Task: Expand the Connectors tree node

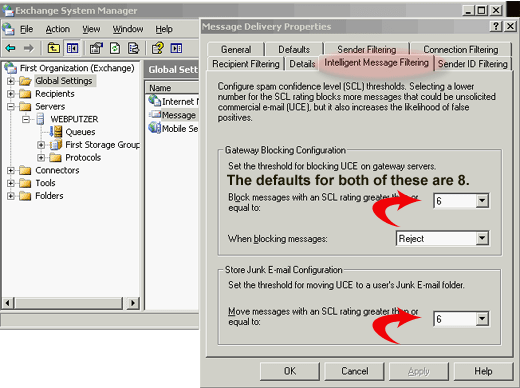Action: 11,170
